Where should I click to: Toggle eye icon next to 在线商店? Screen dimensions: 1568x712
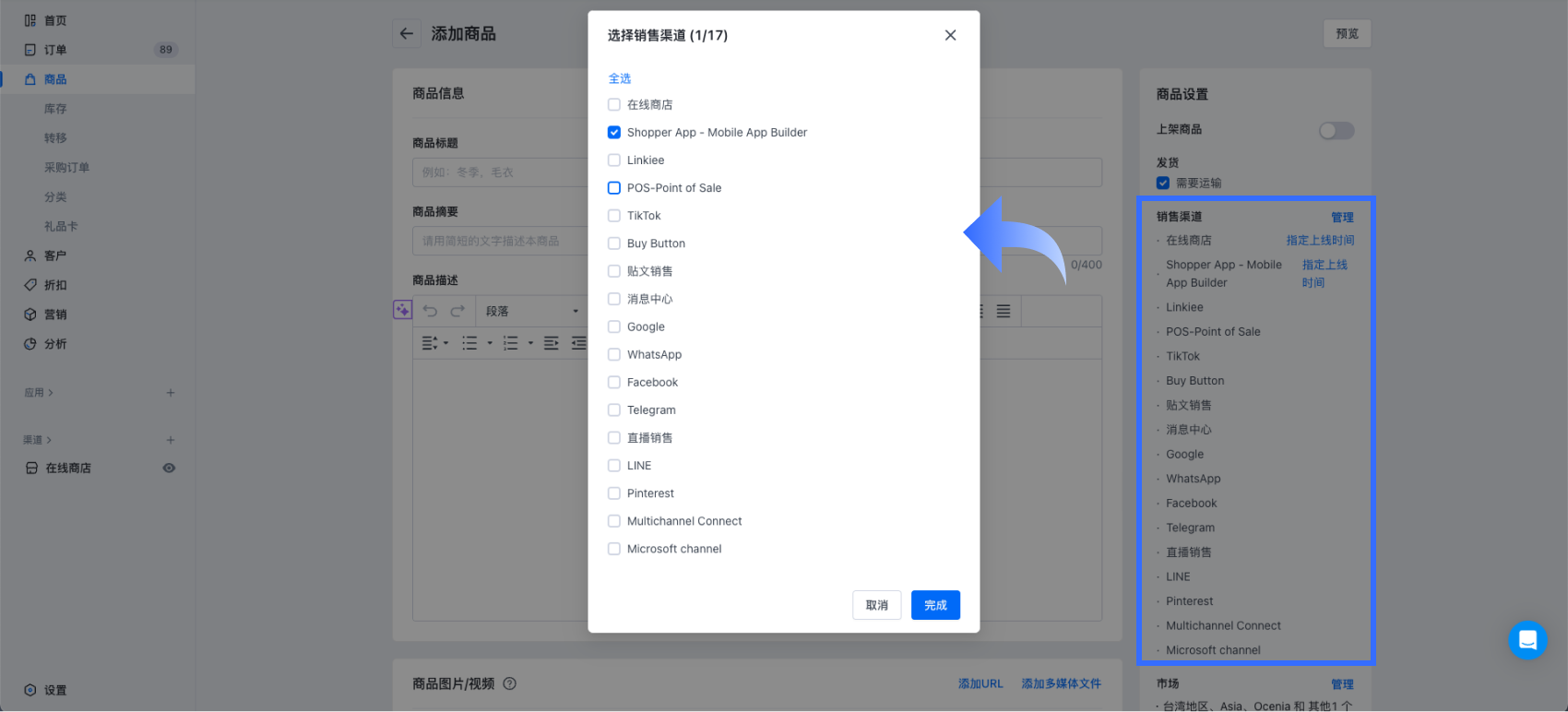click(x=169, y=468)
